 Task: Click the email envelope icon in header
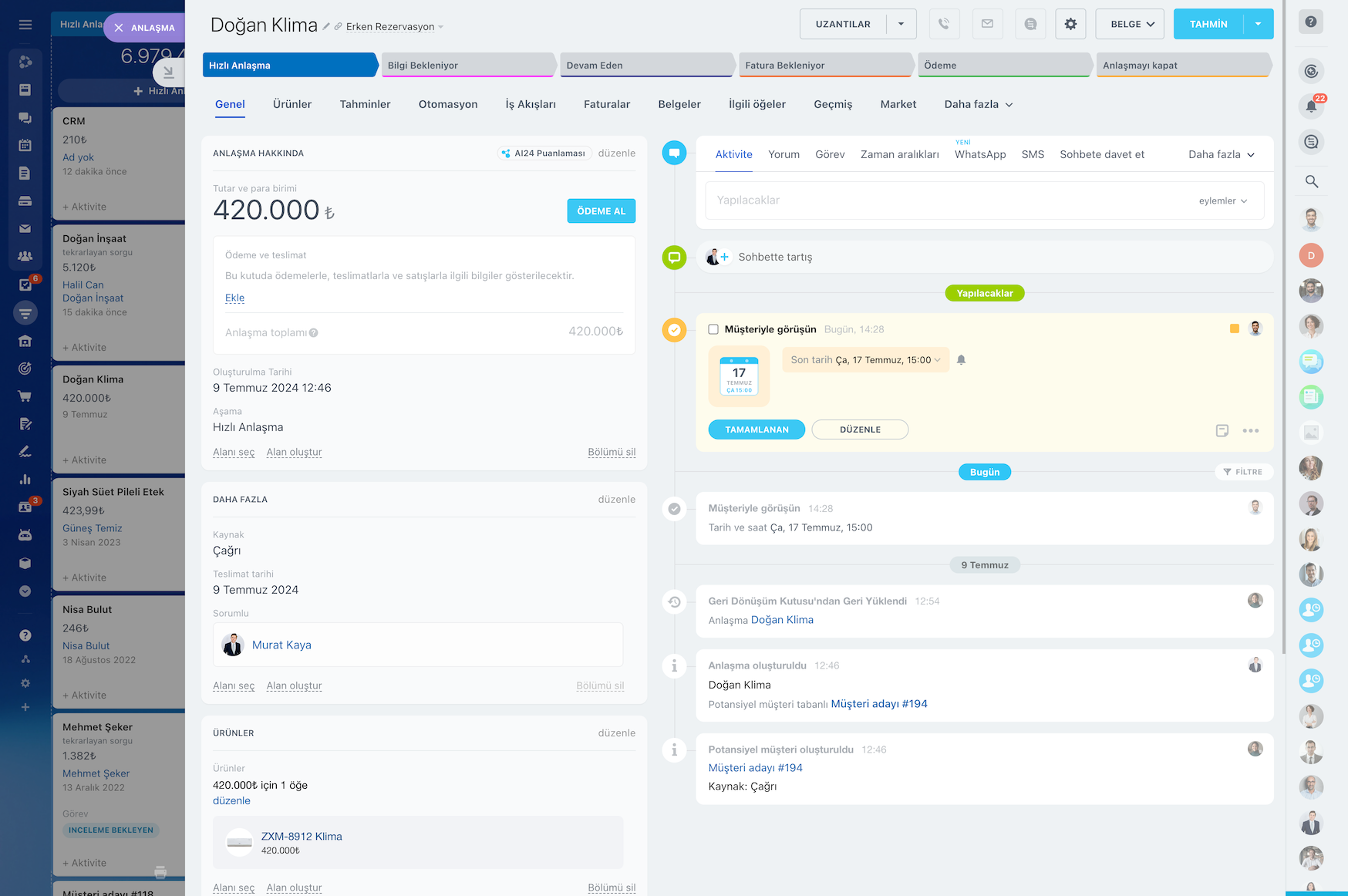[x=987, y=24]
